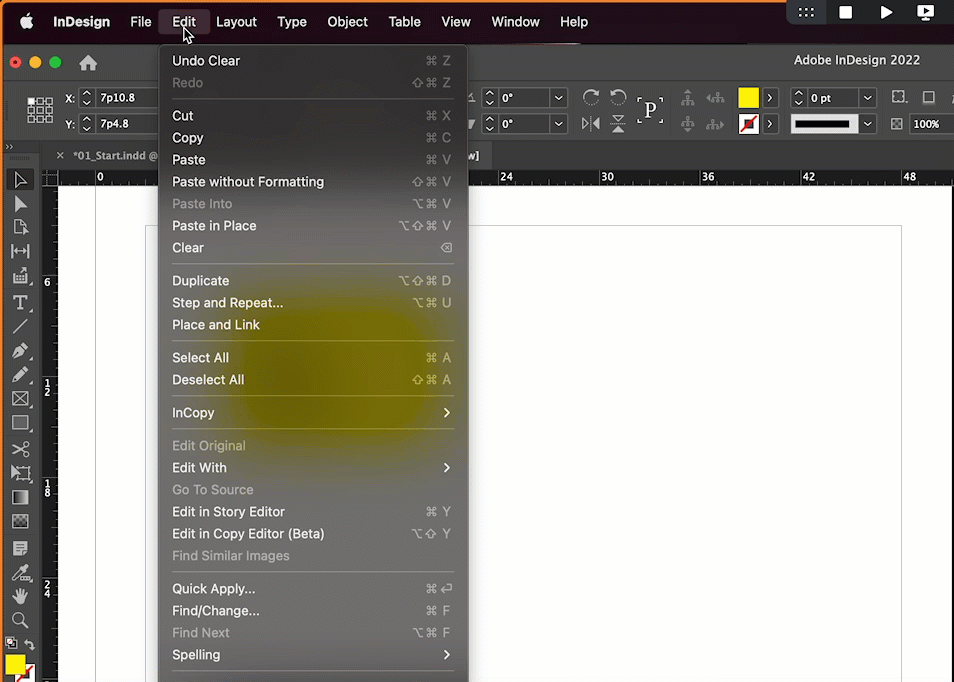Open shear angle dropdown
This screenshot has width=954, height=682.
pyautogui.click(x=558, y=124)
